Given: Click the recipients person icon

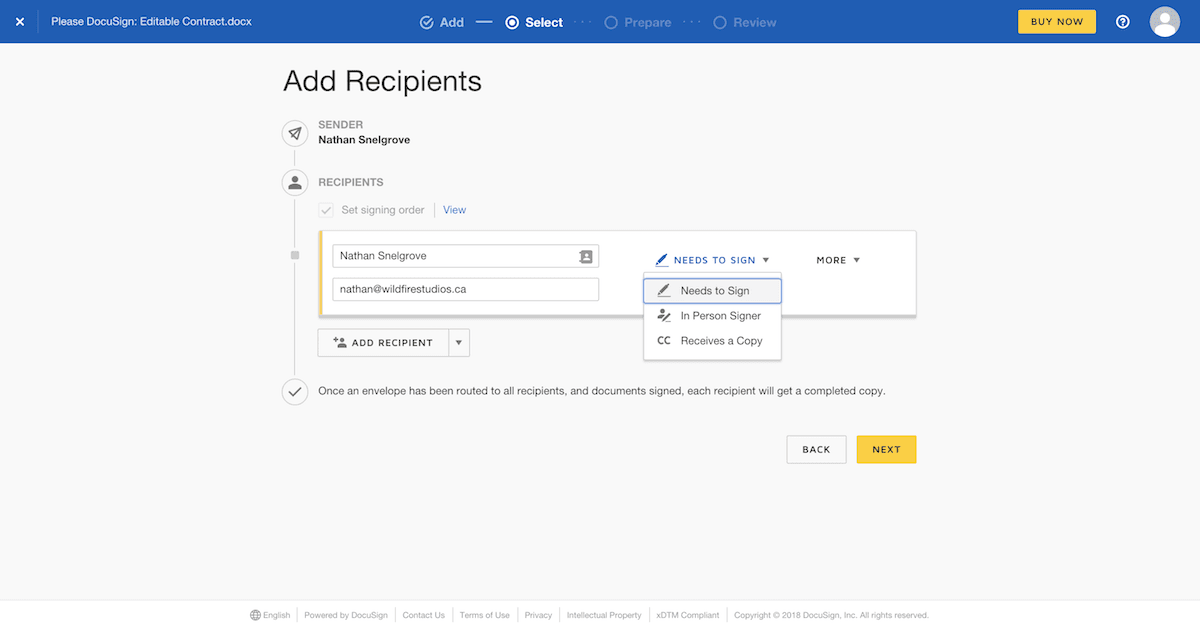Looking at the screenshot, I should (294, 183).
